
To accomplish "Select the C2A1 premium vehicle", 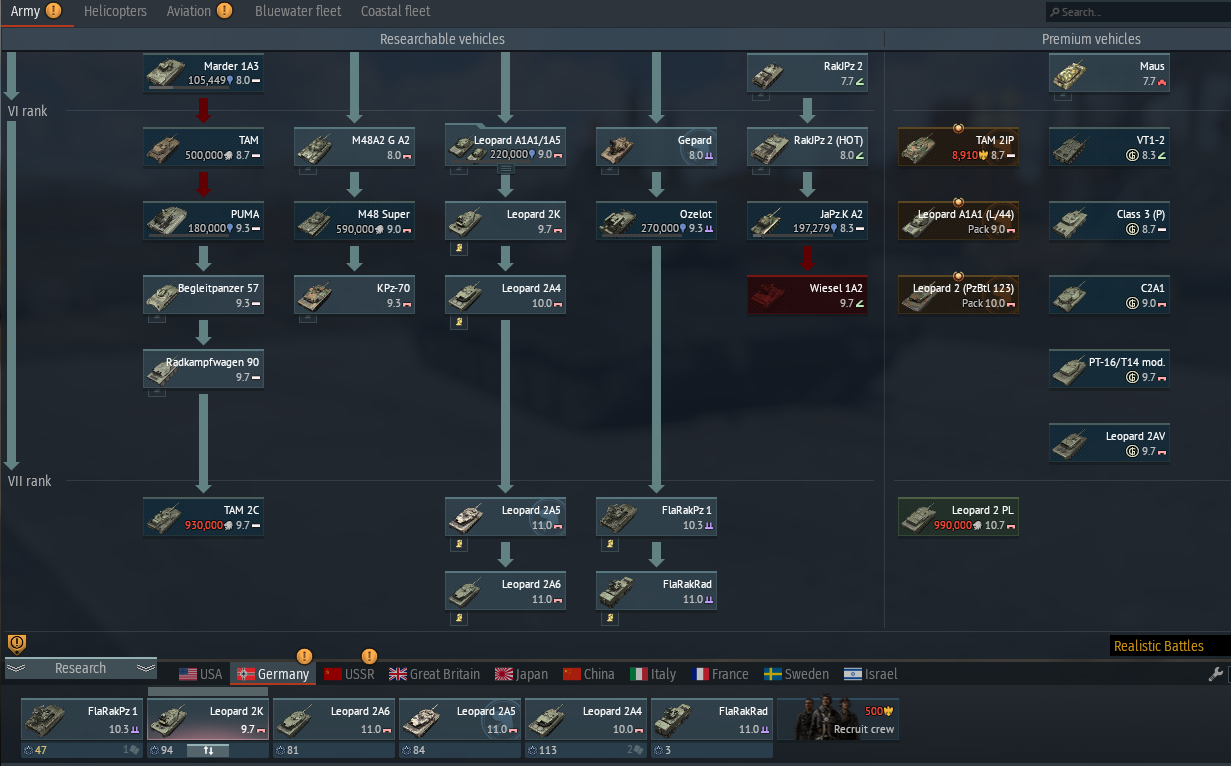I will click(1110, 296).
